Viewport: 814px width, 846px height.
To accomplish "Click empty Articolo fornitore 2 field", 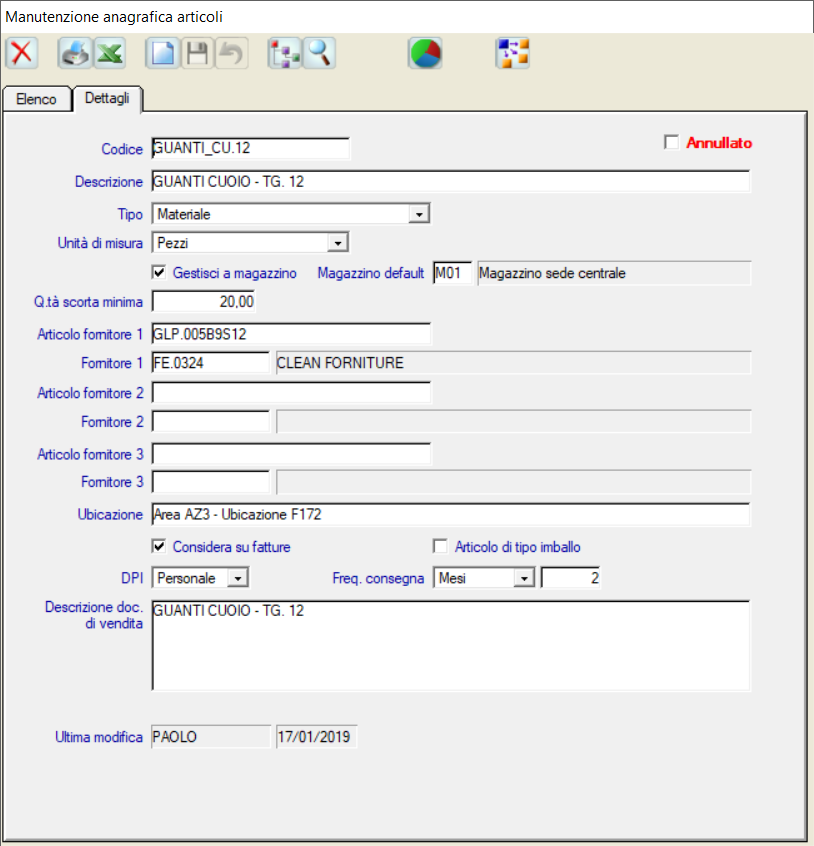I will coord(291,393).
